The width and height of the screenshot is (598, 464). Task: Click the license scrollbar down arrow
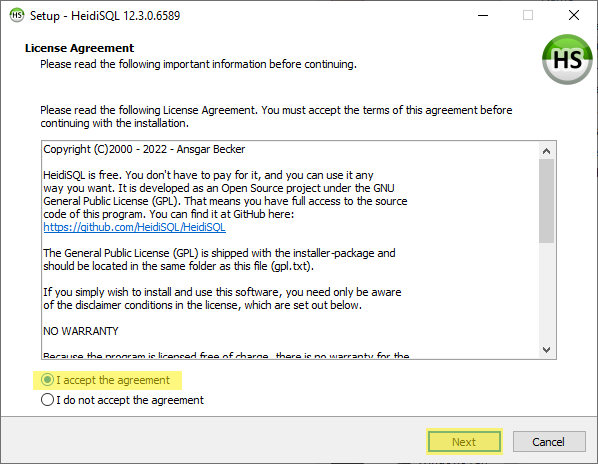[x=547, y=350]
